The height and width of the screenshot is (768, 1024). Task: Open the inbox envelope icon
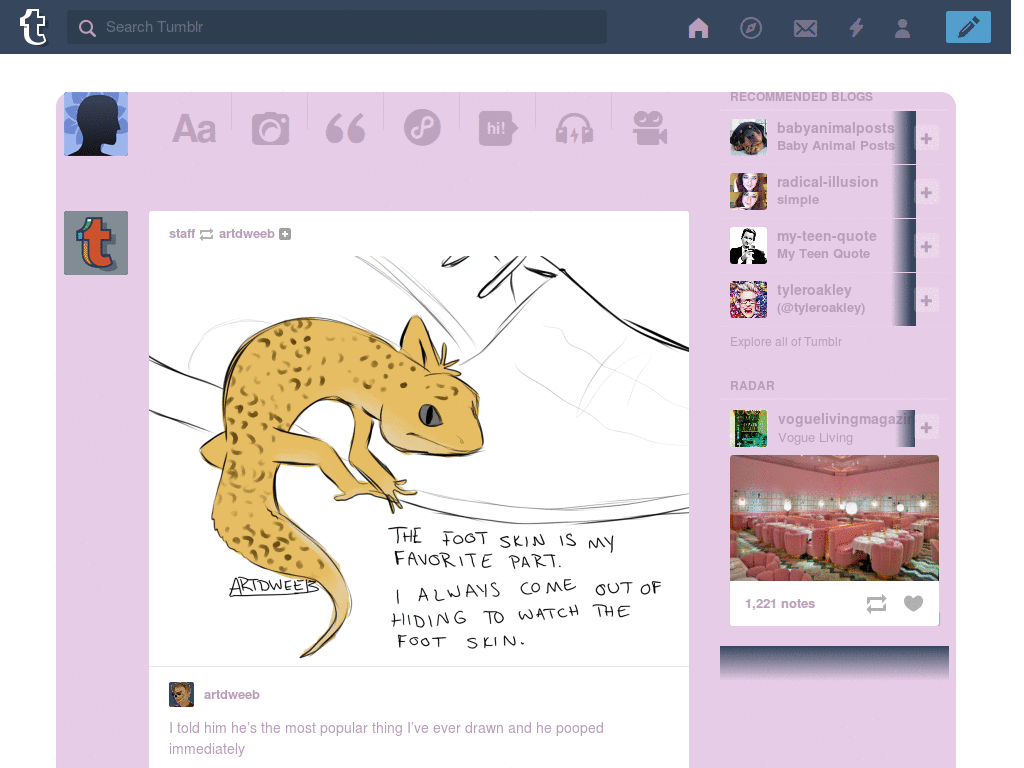tap(805, 28)
